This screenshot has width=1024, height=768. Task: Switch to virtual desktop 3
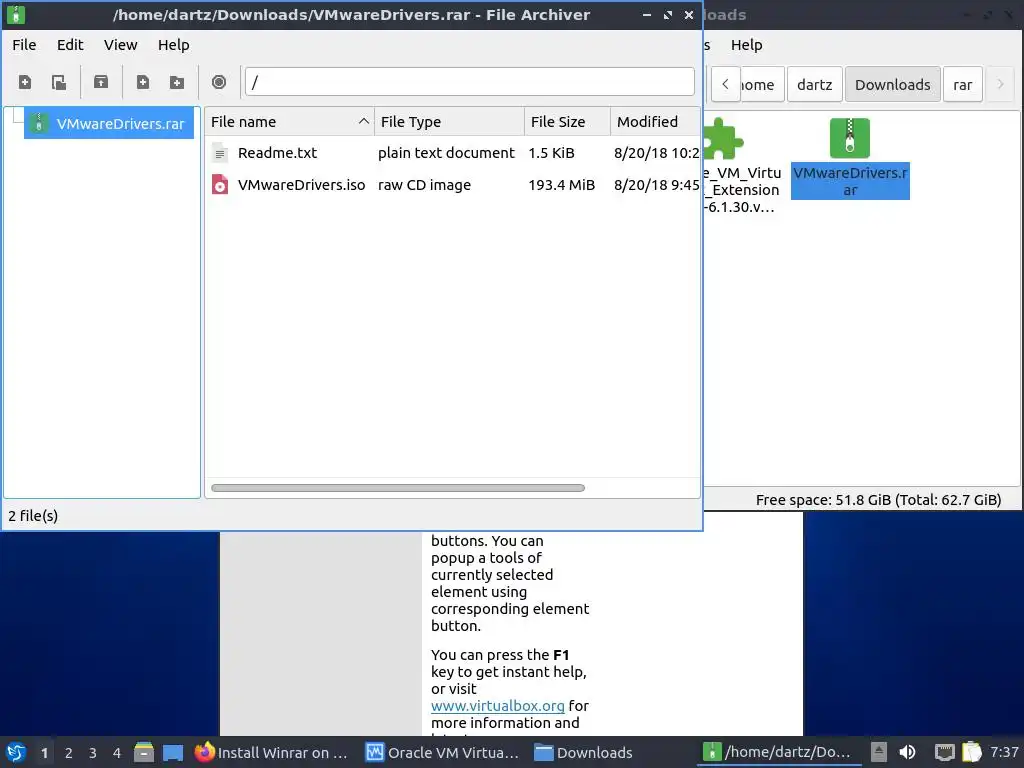(93, 753)
